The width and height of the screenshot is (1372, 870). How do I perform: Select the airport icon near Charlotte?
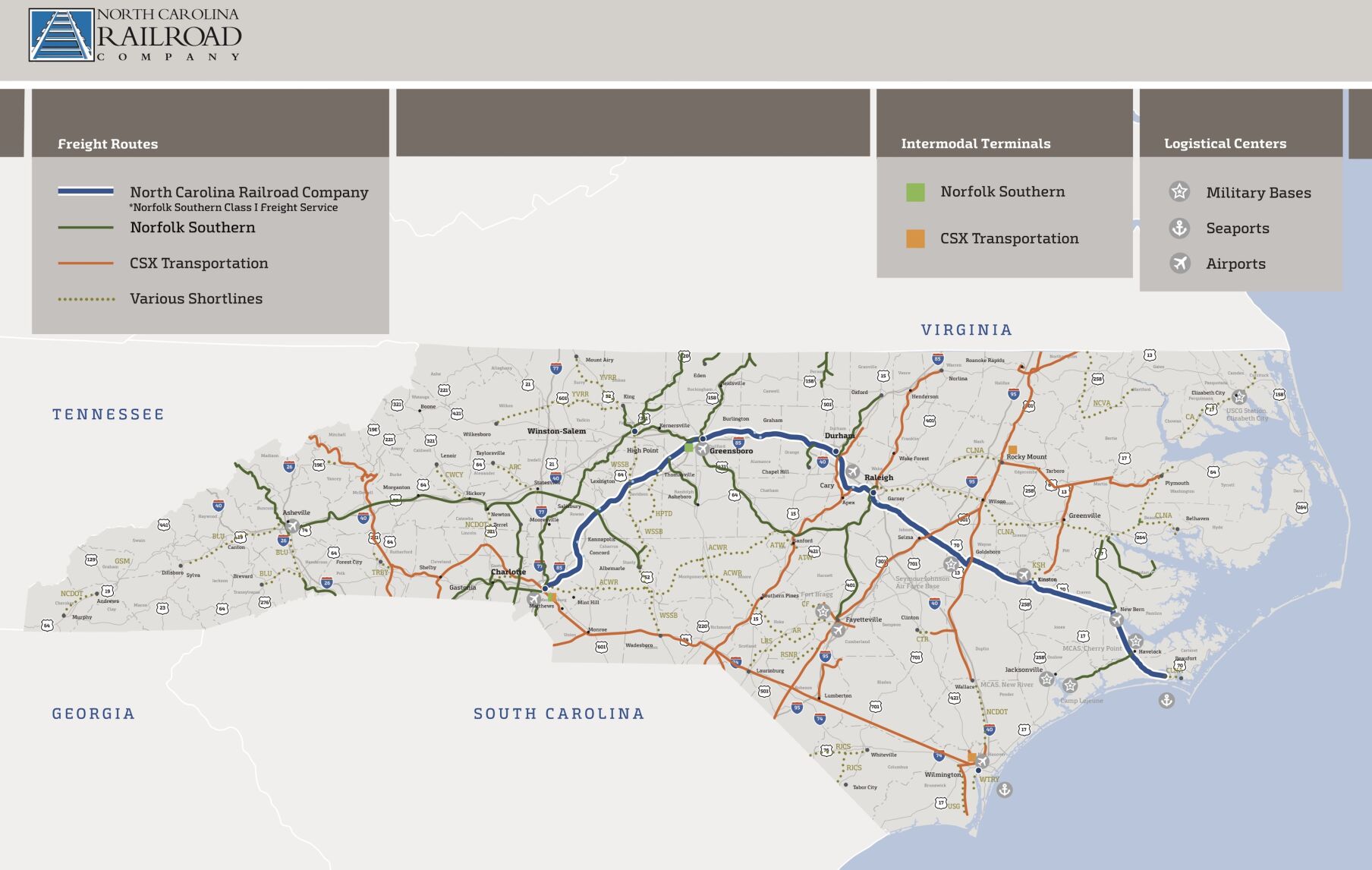pyautogui.click(x=534, y=600)
